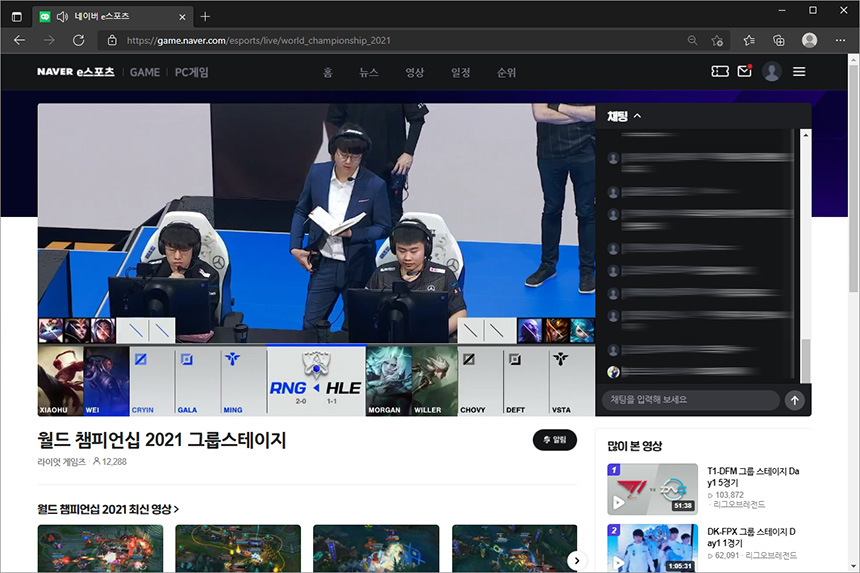
Task: Play the T1-DFM 그룹 스테이지 video thumbnail
Action: tap(652, 489)
